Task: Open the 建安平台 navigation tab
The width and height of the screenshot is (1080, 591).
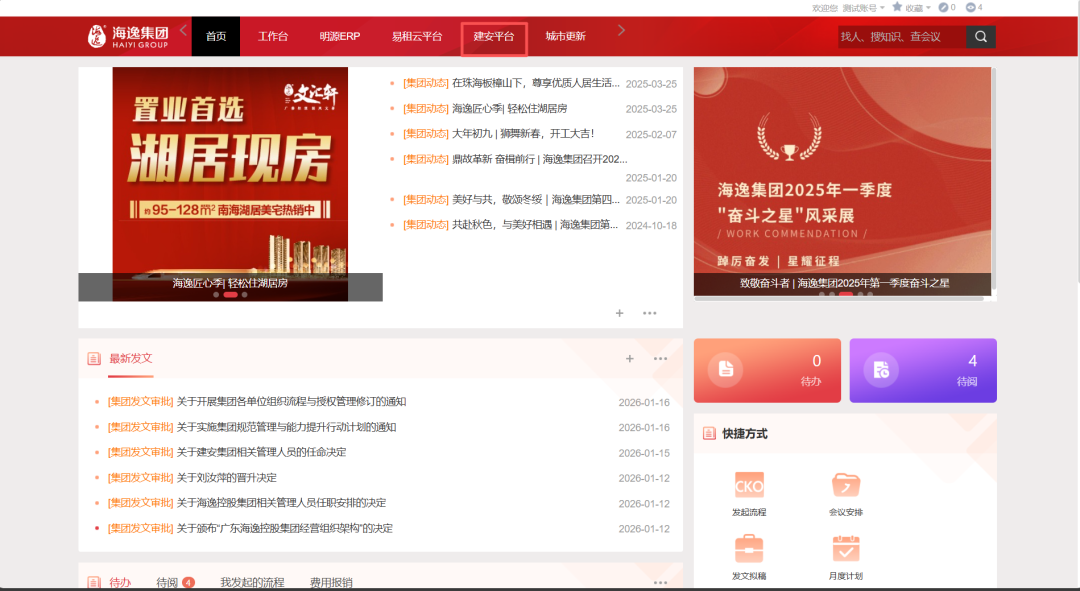Action: [x=494, y=37]
